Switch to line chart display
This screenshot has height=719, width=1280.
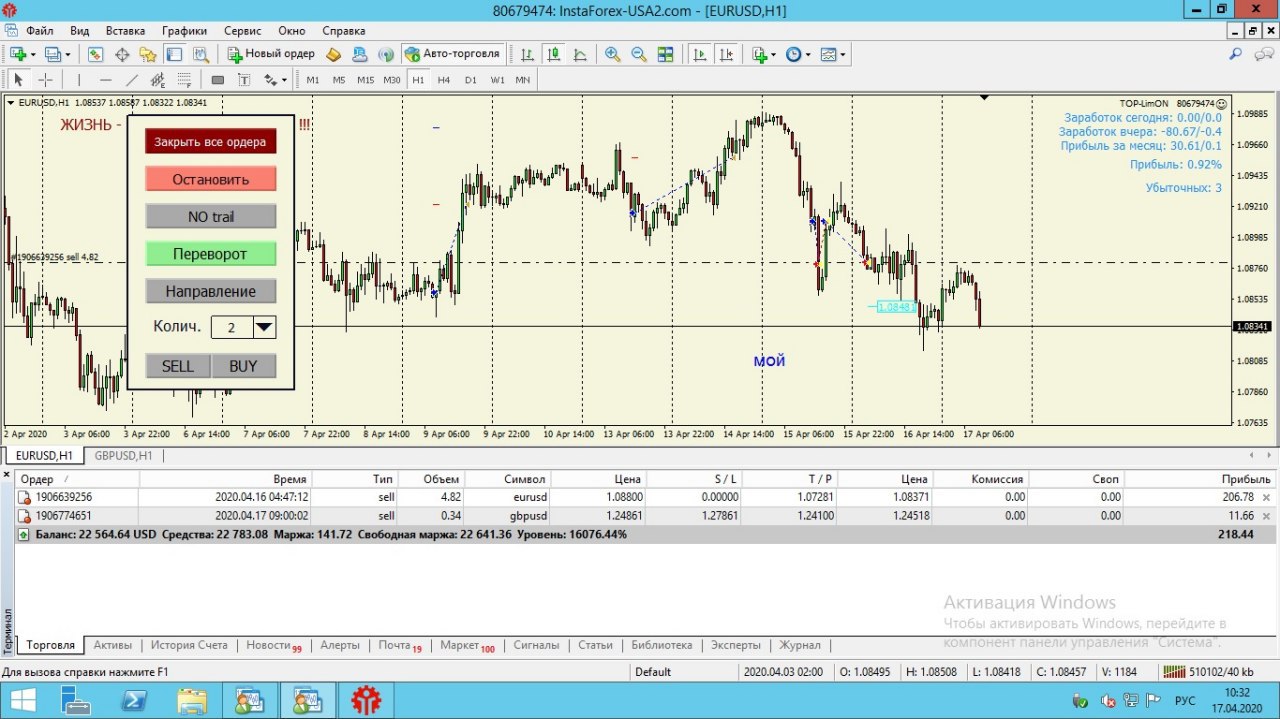coord(580,54)
